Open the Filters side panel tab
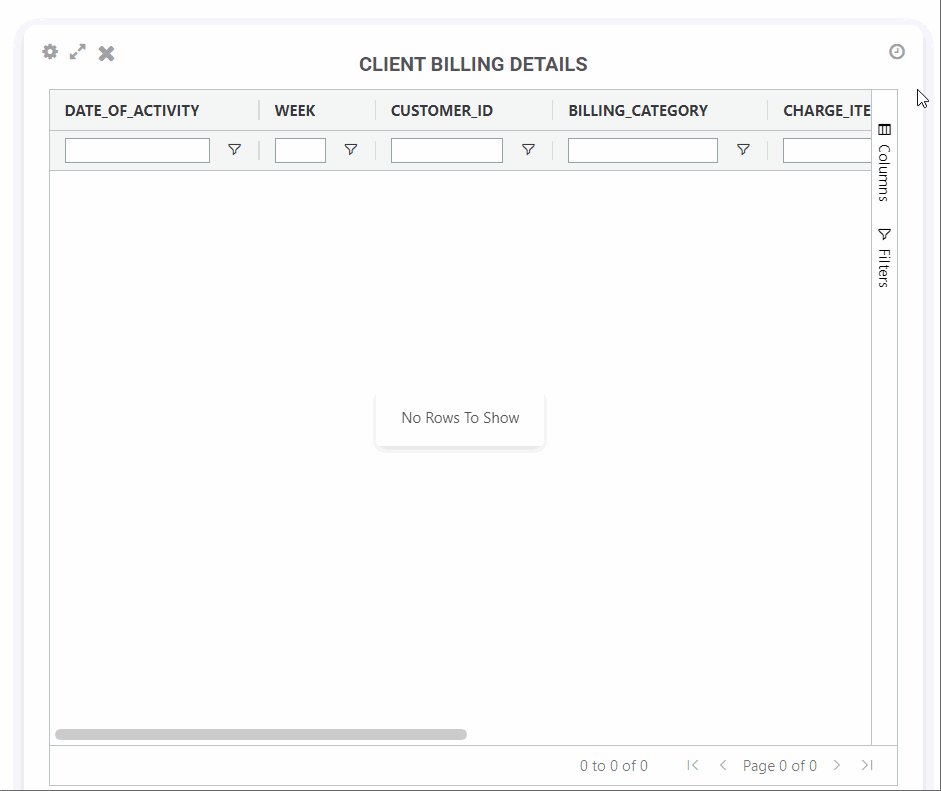 click(884, 257)
